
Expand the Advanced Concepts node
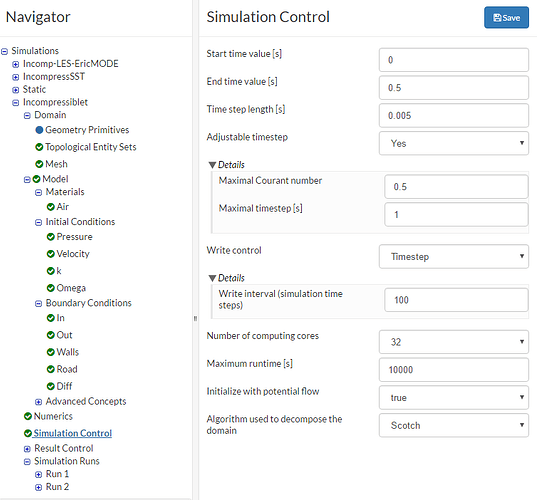pyautogui.click(x=38, y=402)
